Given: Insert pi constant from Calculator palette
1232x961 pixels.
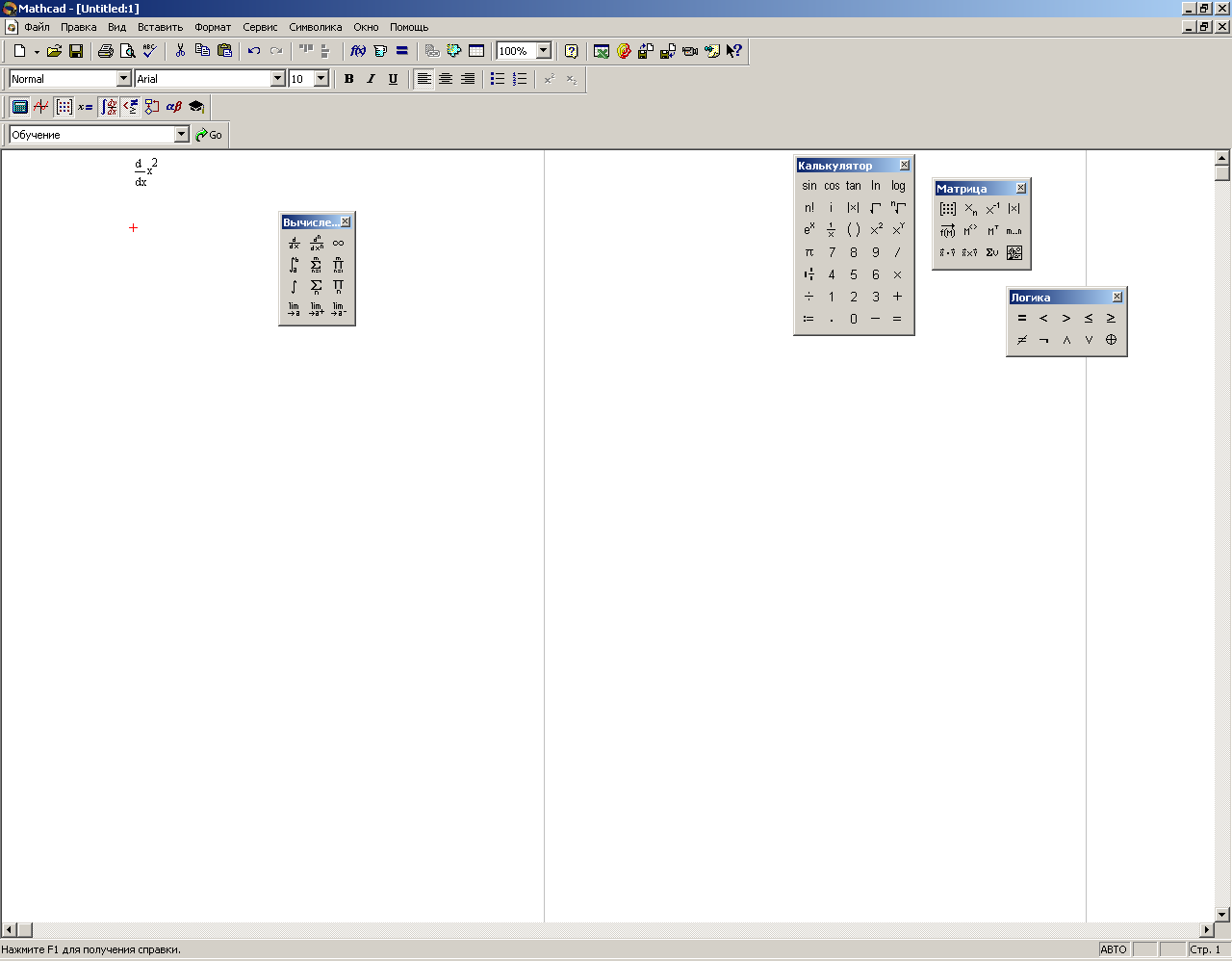Looking at the screenshot, I should tap(809, 252).
